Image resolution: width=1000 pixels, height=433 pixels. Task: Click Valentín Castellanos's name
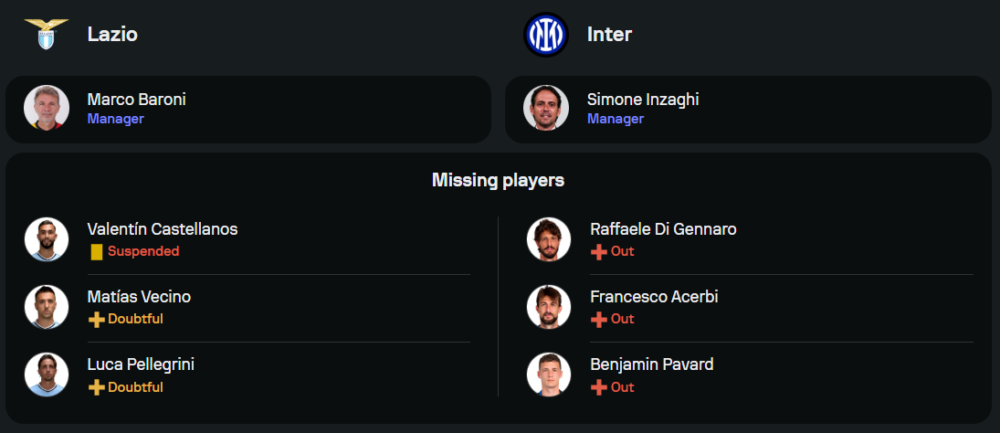162,229
